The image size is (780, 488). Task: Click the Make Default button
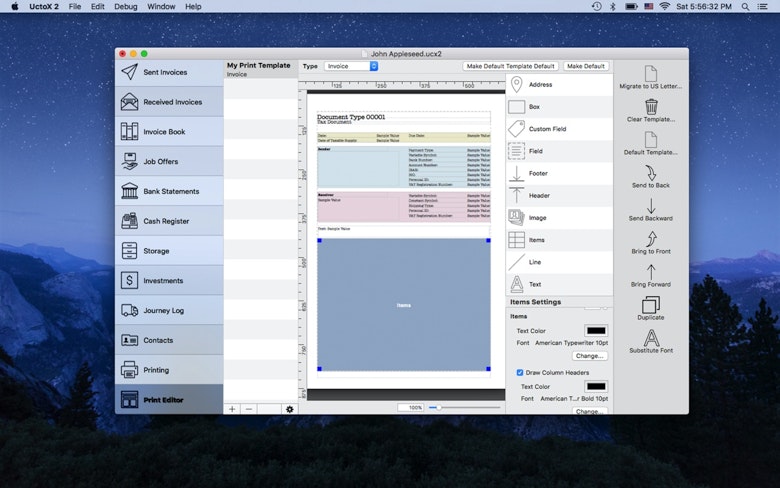click(x=585, y=66)
